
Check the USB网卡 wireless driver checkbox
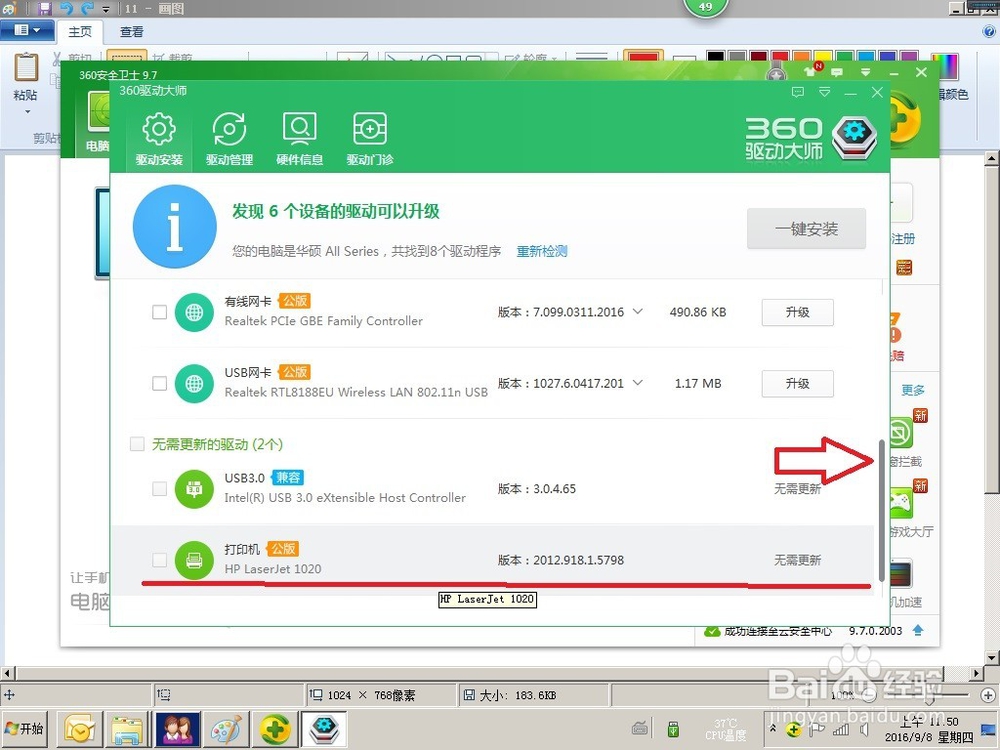coord(158,383)
